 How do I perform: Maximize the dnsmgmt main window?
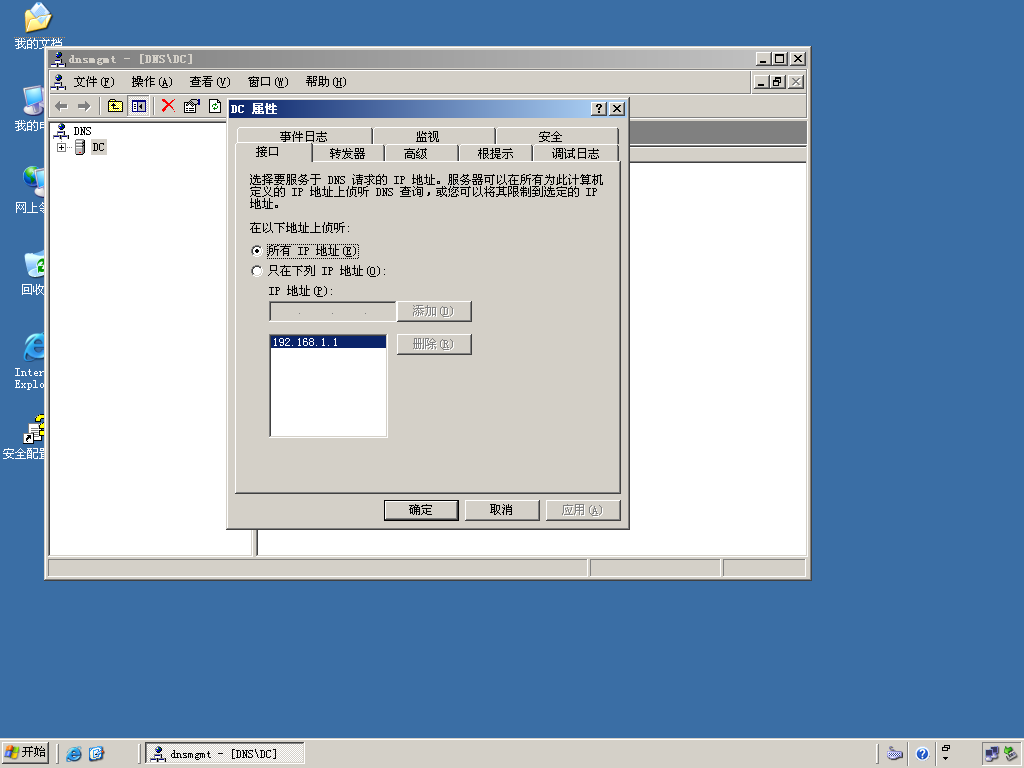pyautogui.click(x=779, y=59)
